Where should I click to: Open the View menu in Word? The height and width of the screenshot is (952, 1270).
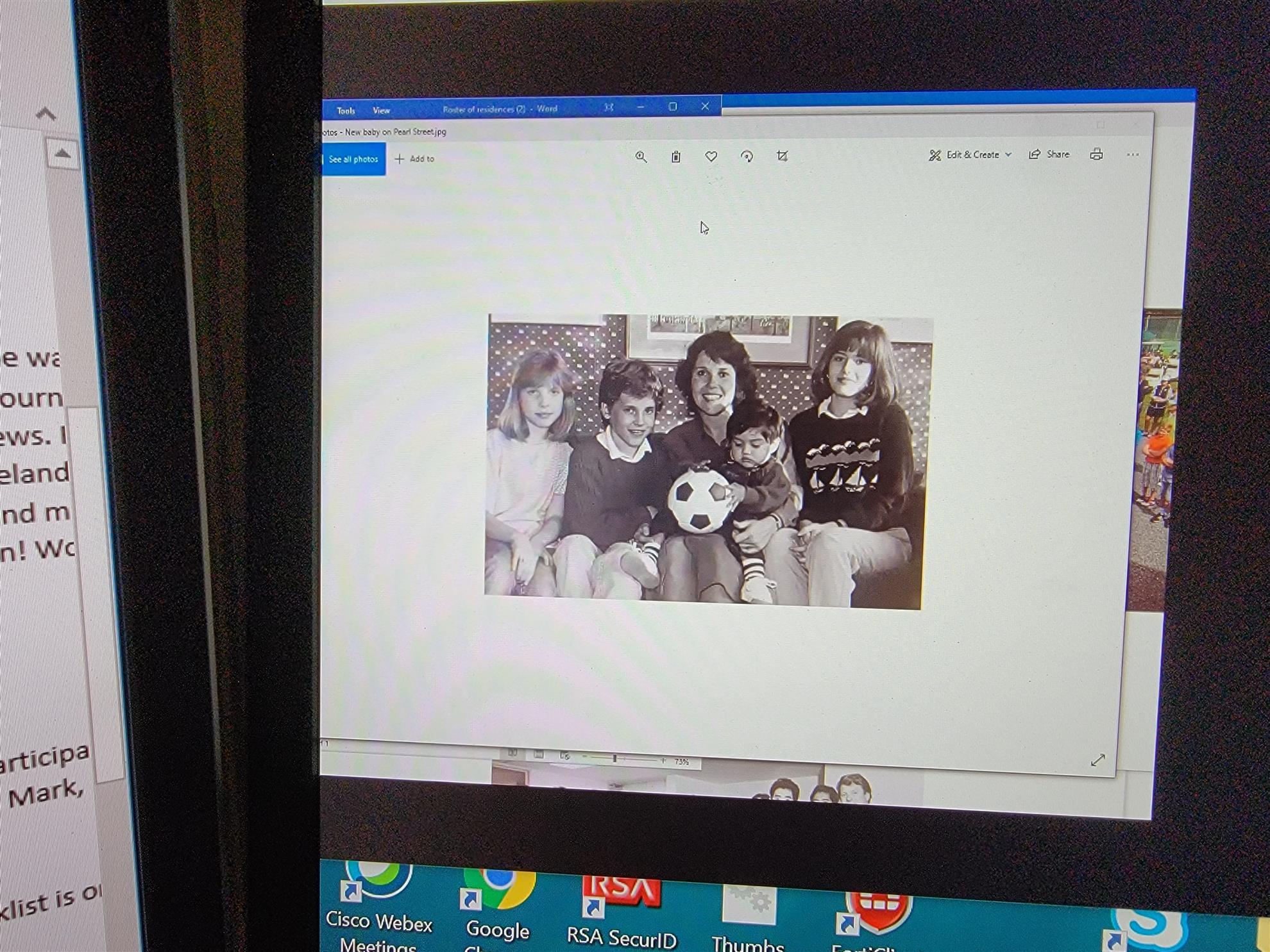coord(381,111)
